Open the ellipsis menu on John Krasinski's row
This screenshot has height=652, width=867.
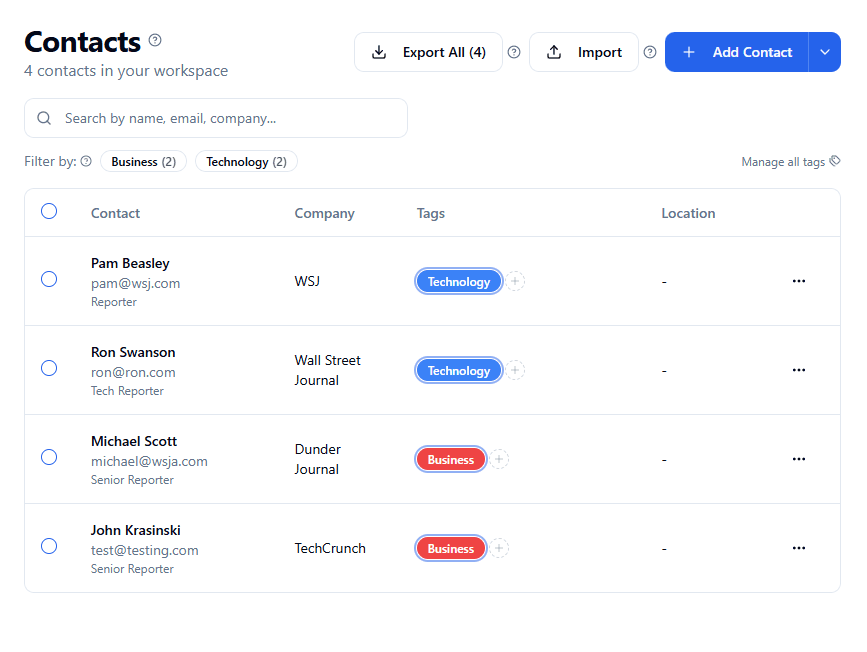(x=798, y=548)
